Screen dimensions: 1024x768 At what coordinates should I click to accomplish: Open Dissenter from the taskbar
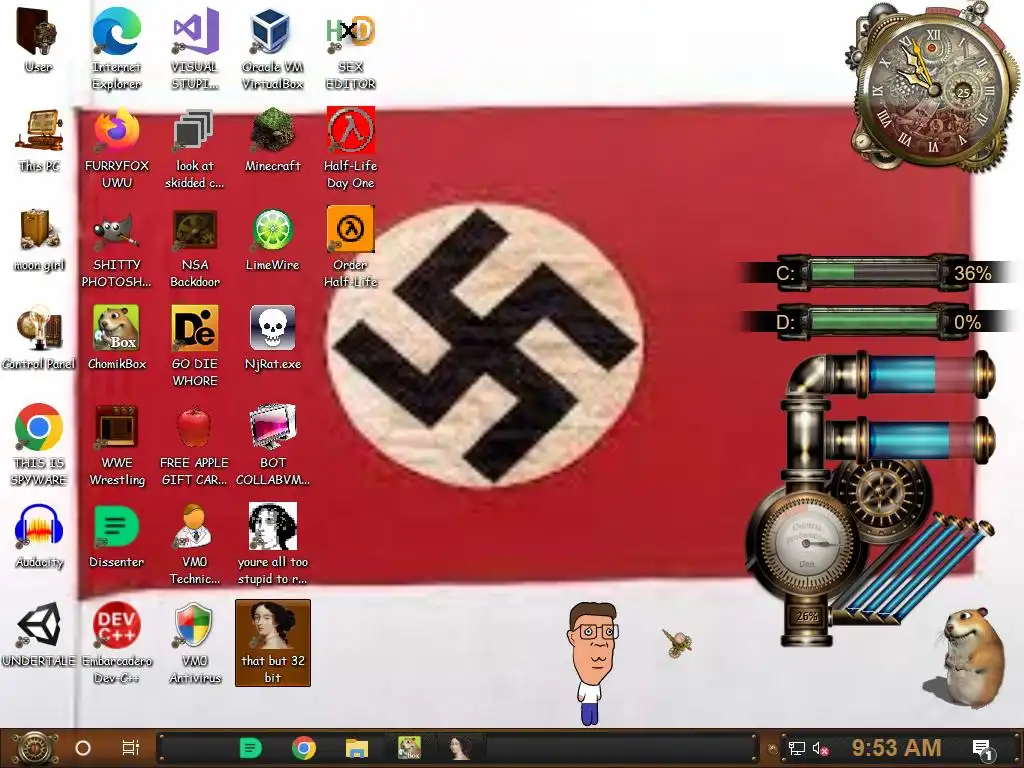pyautogui.click(x=251, y=748)
